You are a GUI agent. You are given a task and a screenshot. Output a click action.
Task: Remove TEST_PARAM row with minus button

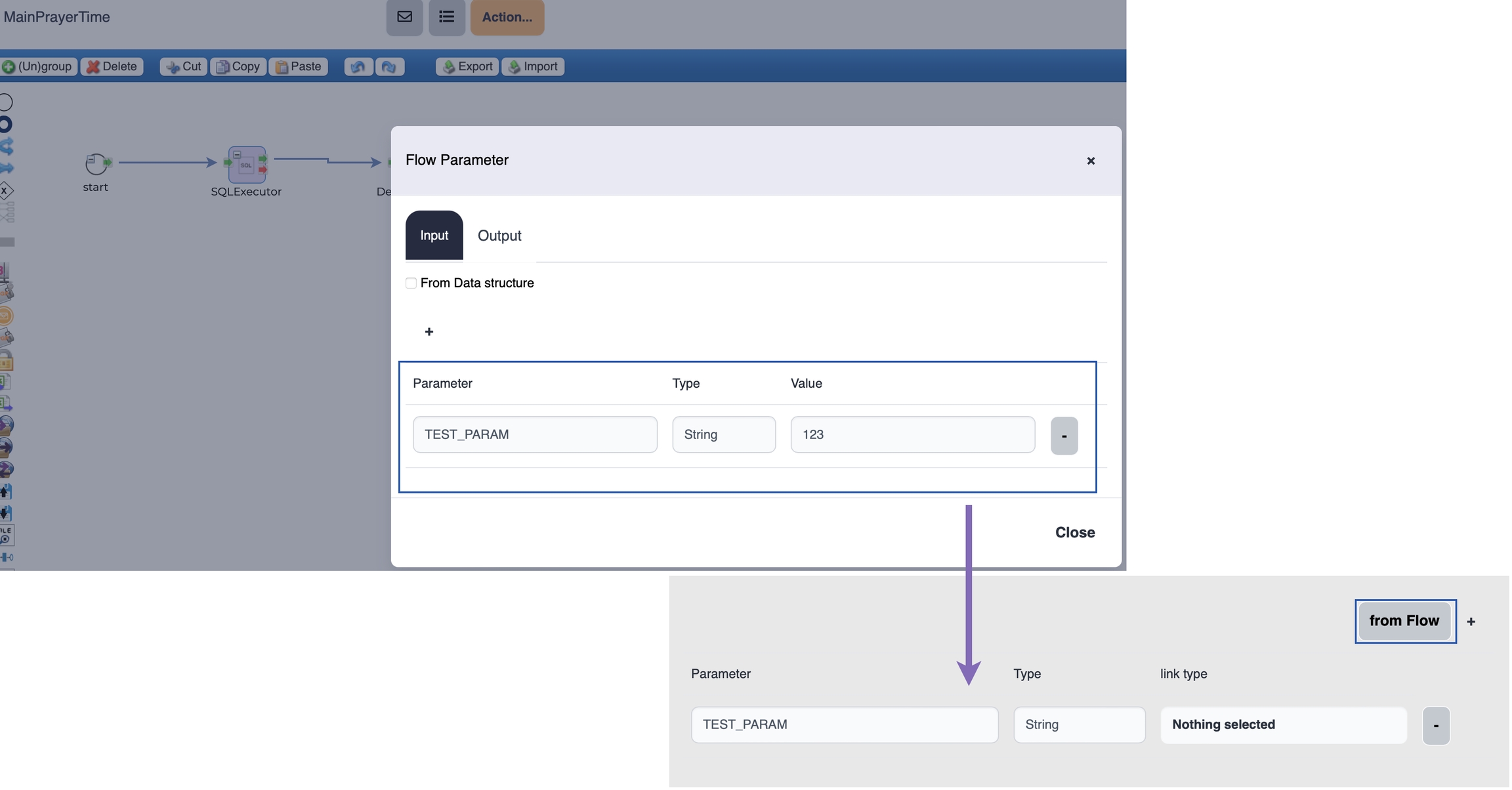(1064, 436)
